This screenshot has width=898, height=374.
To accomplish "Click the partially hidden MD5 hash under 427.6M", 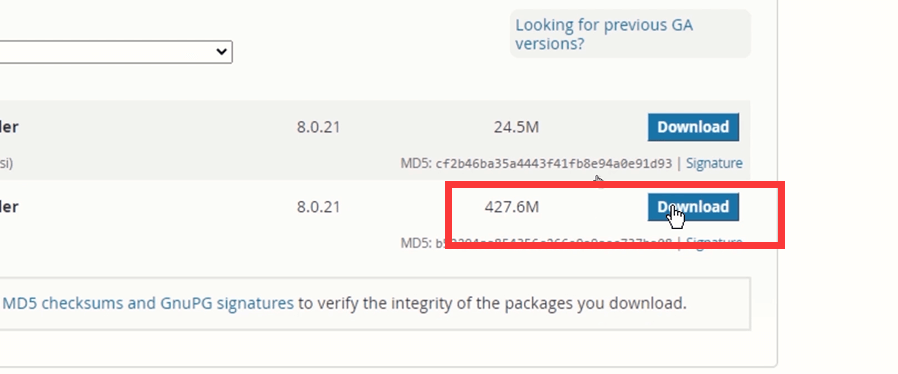I will (553, 243).
